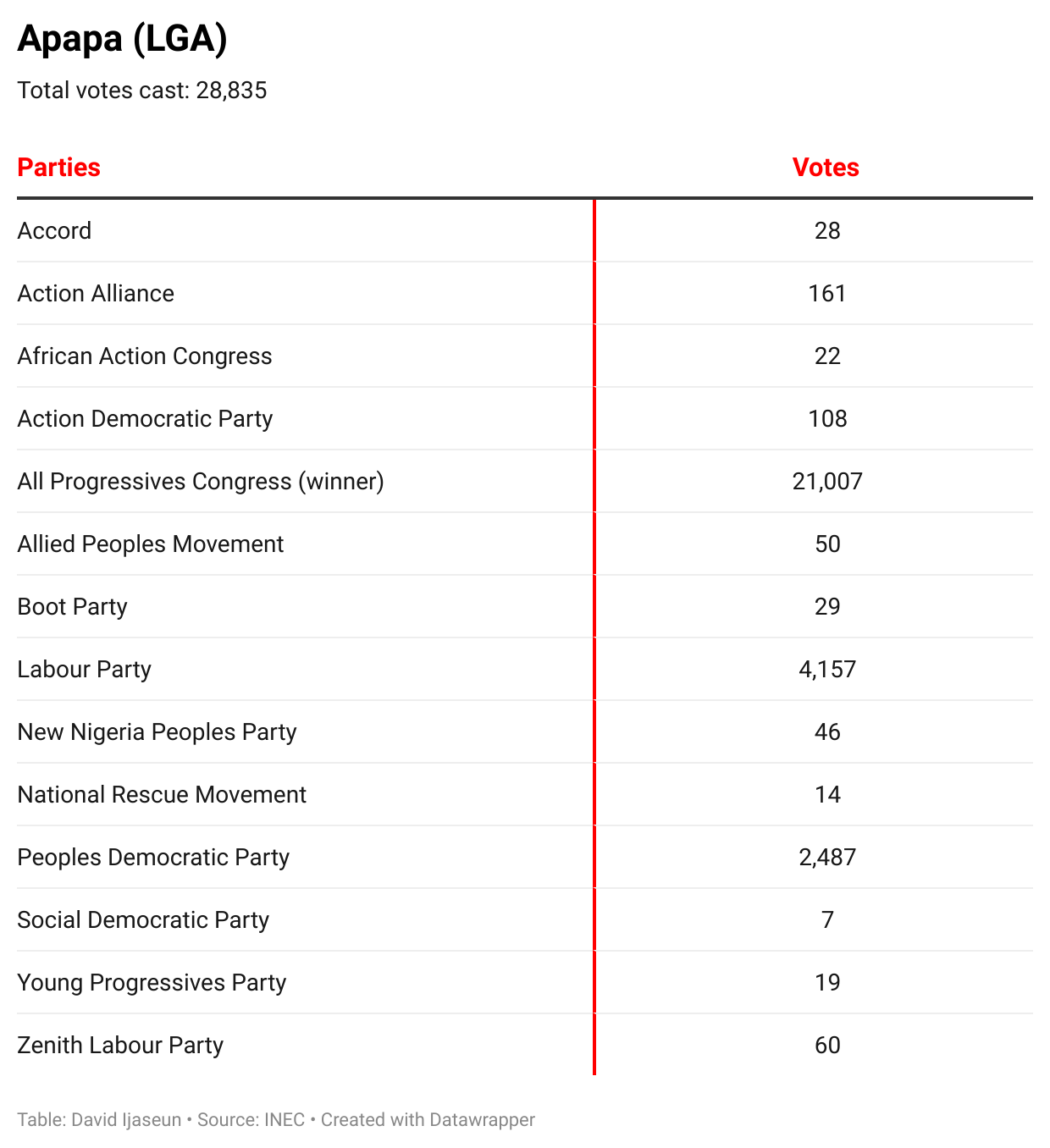Click the 2,487 votes value
The image size is (1050, 1148).
[827, 858]
